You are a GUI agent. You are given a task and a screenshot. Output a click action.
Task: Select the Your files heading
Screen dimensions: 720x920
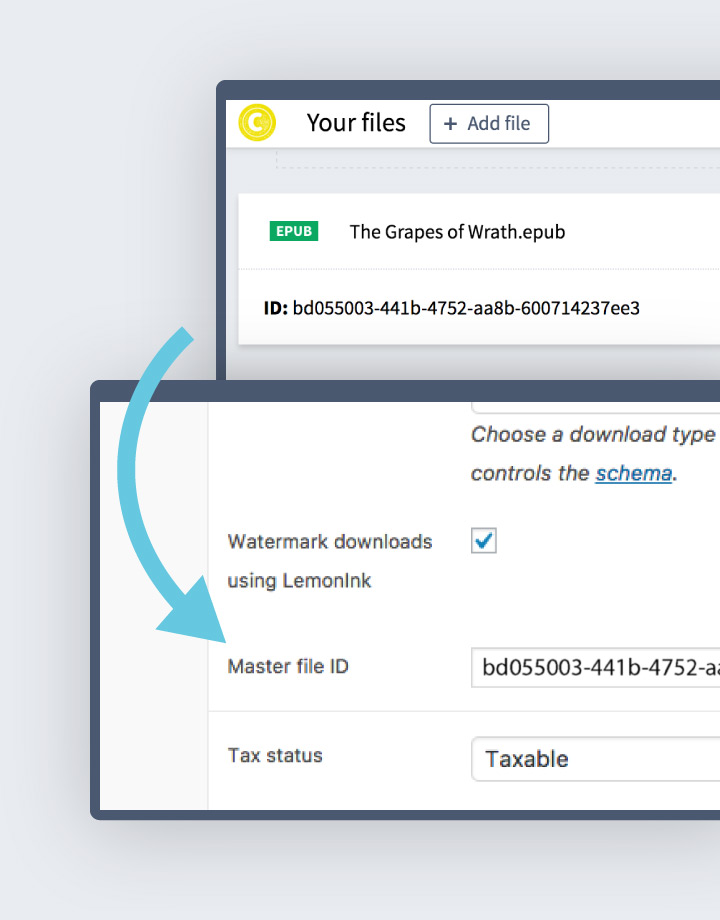click(356, 123)
